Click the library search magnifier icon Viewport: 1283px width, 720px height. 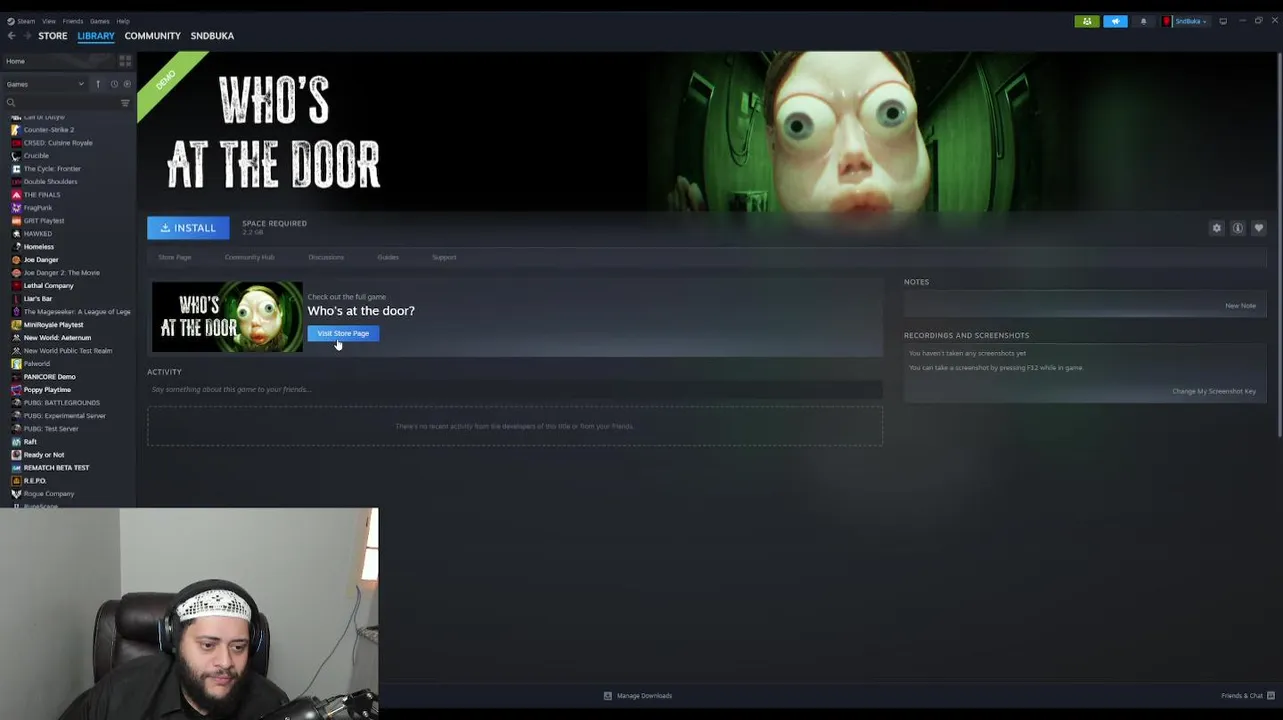pyautogui.click(x=11, y=103)
